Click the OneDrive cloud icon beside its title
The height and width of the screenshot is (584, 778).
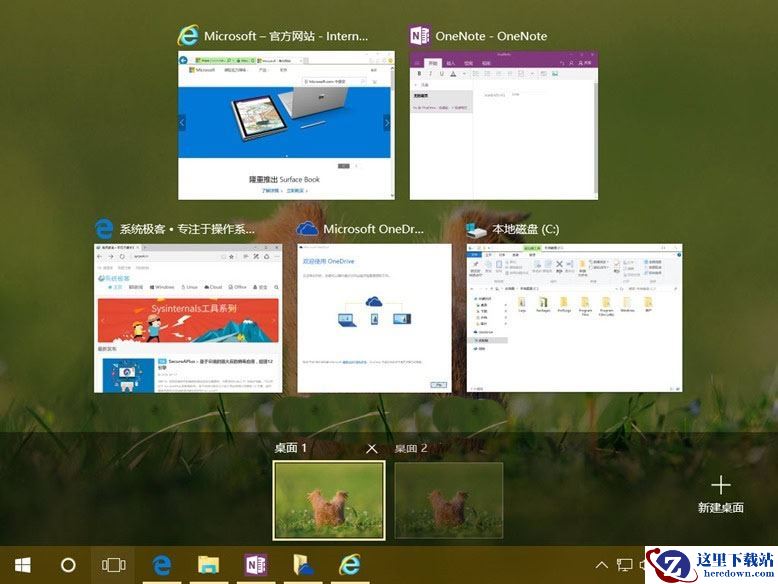(307, 229)
